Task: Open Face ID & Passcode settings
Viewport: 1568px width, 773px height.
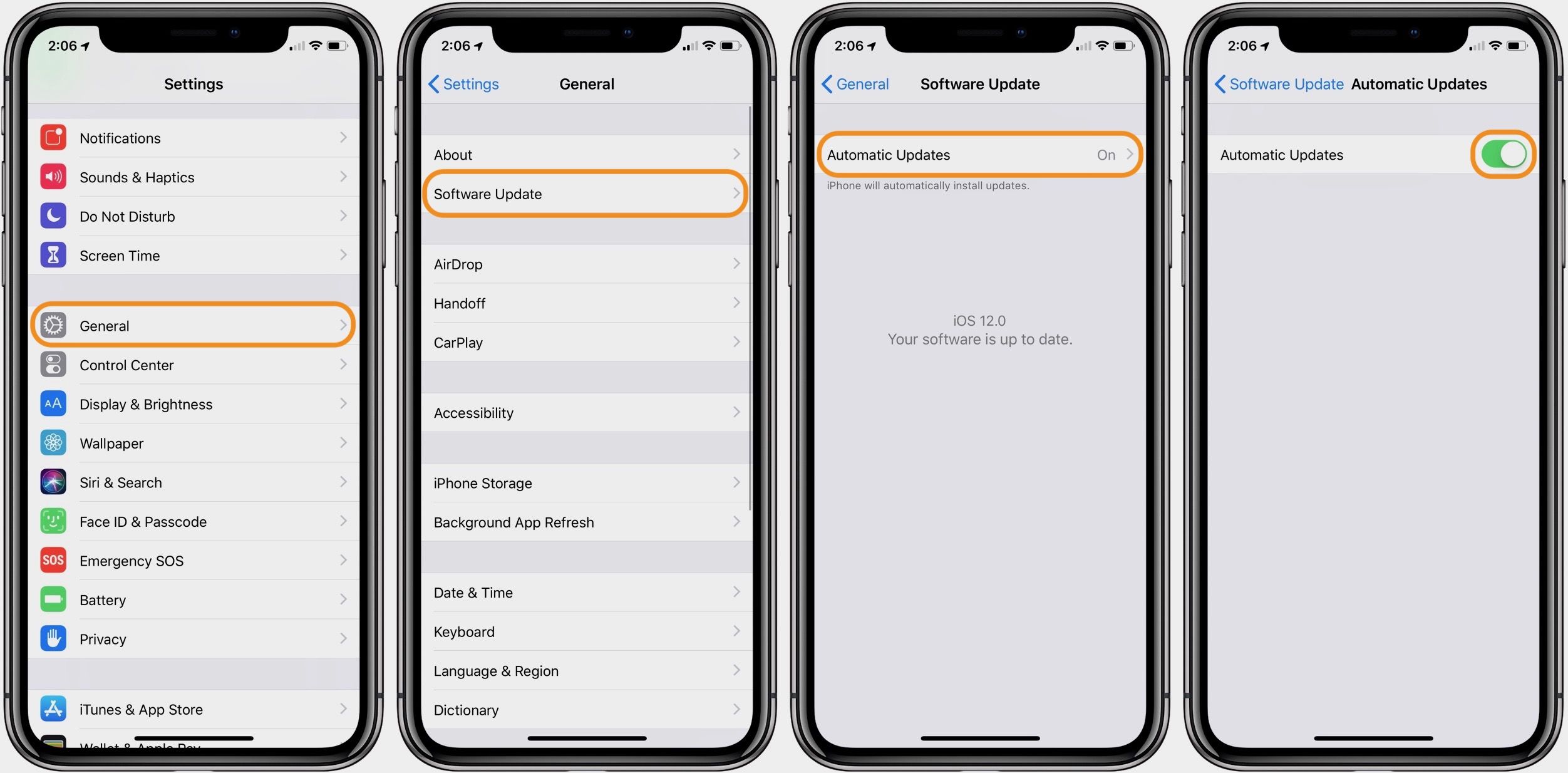Action: (x=195, y=517)
